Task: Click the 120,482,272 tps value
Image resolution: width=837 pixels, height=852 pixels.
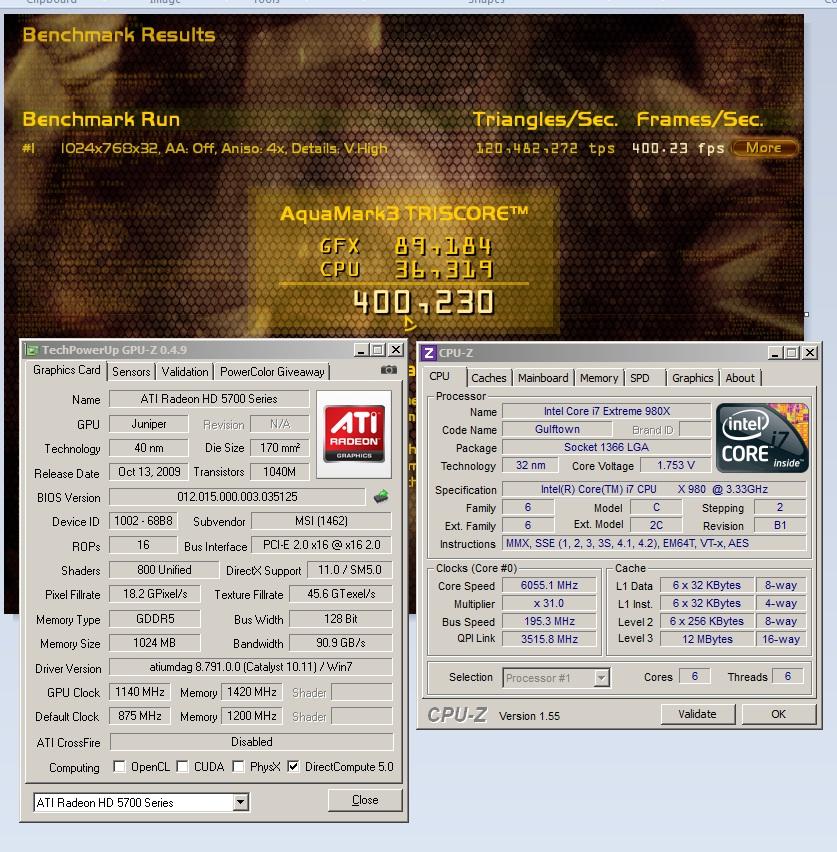Action: click(545, 148)
